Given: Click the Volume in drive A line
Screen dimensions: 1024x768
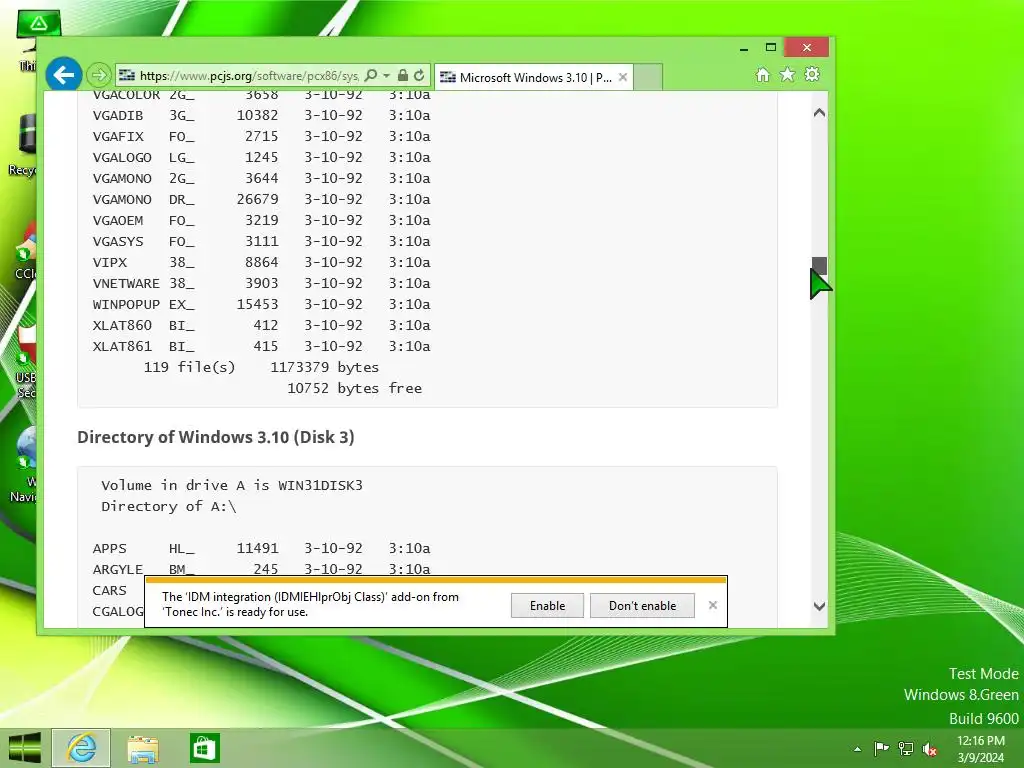Looking at the screenshot, I should [232, 485].
